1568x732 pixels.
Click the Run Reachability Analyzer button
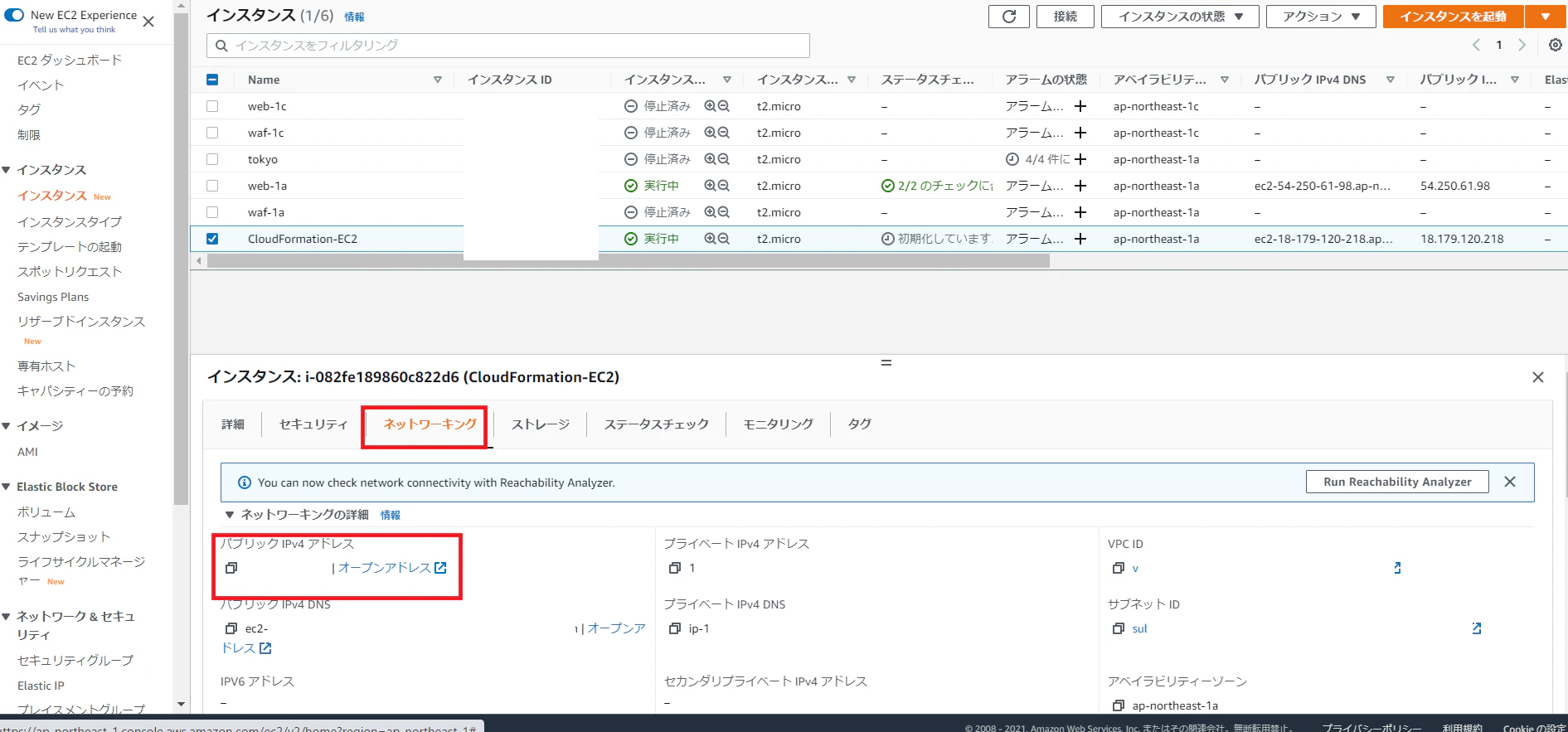pyautogui.click(x=1397, y=482)
